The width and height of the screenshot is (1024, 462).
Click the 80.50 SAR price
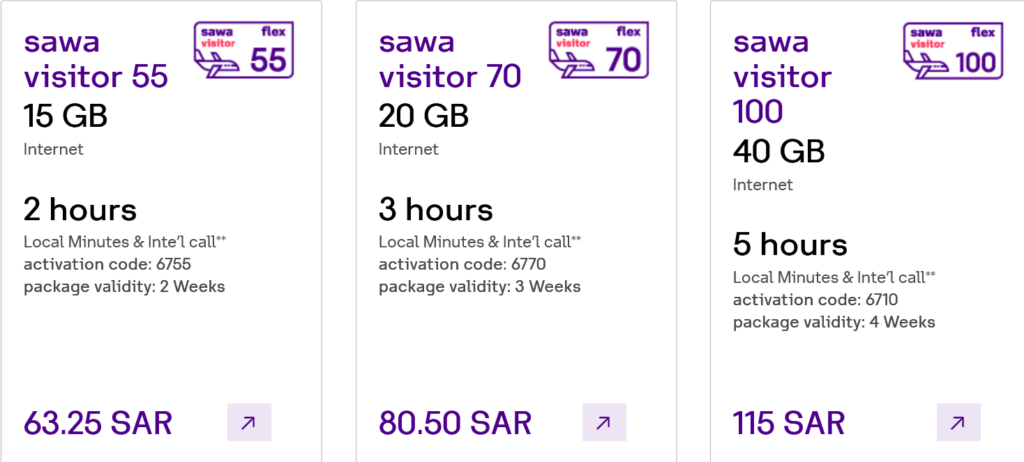click(x=455, y=422)
